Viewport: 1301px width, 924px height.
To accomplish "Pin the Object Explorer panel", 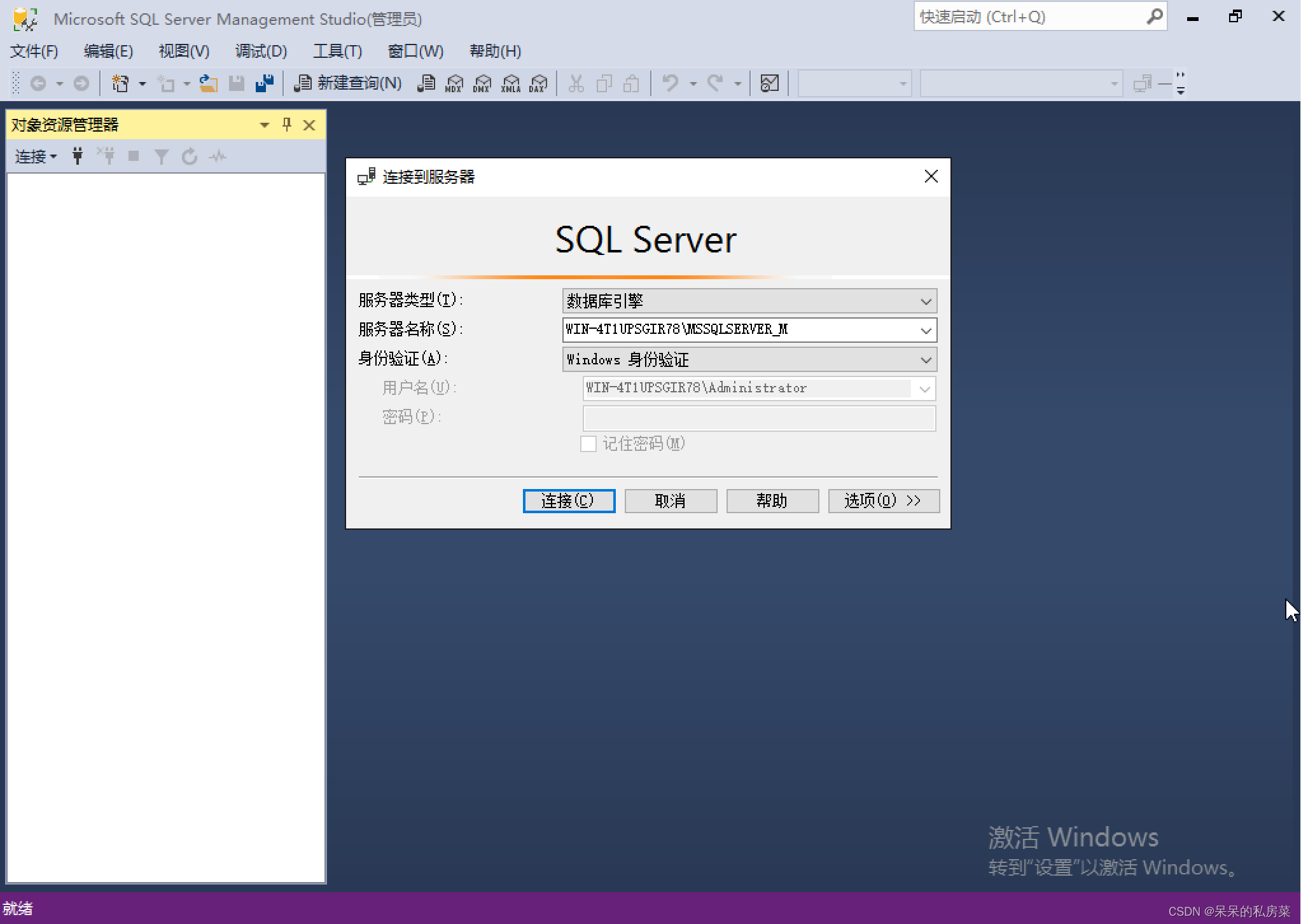I will click(x=287, y=125).
